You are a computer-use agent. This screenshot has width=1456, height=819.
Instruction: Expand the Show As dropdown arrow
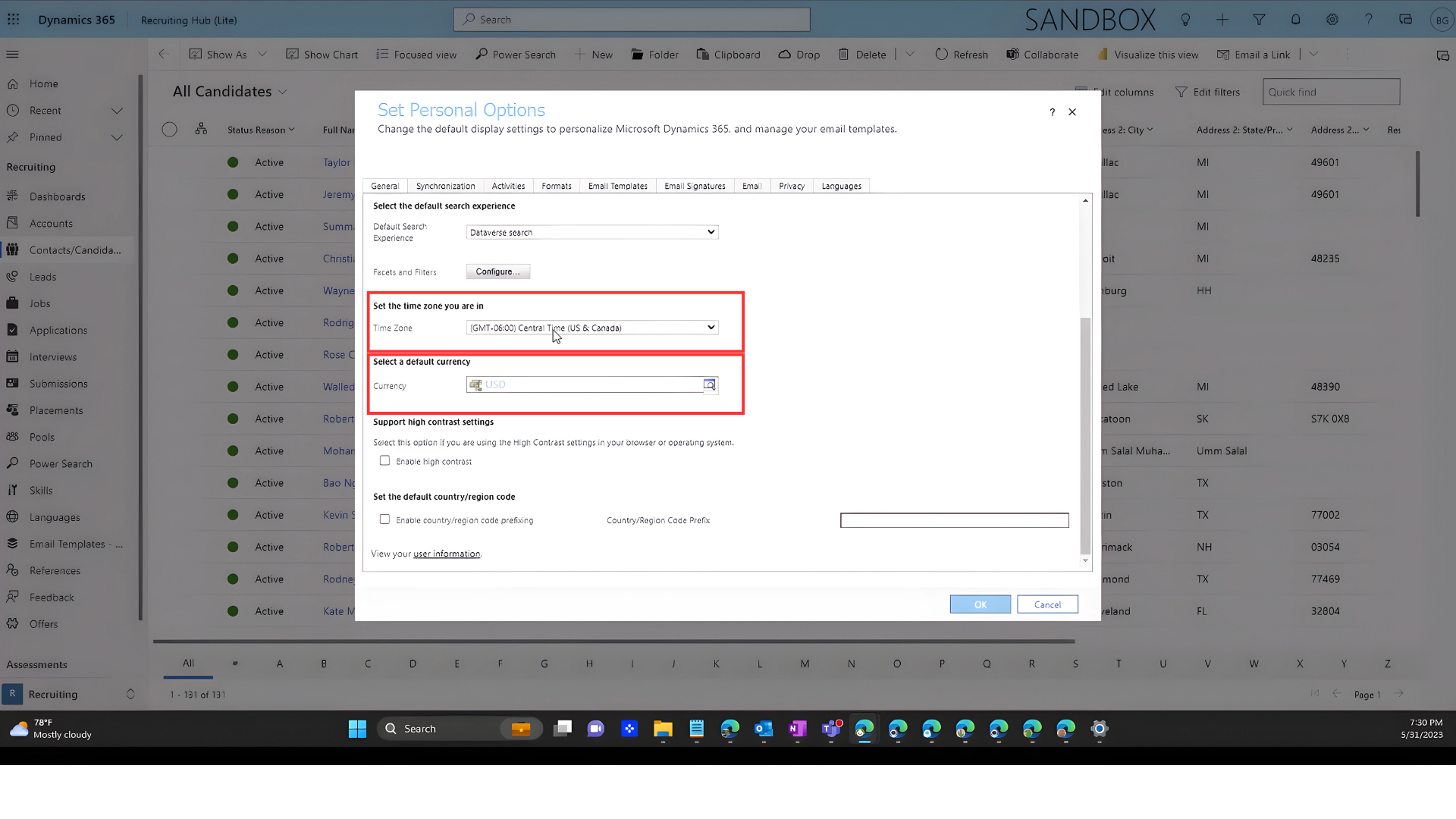click(x=262, y=54)
